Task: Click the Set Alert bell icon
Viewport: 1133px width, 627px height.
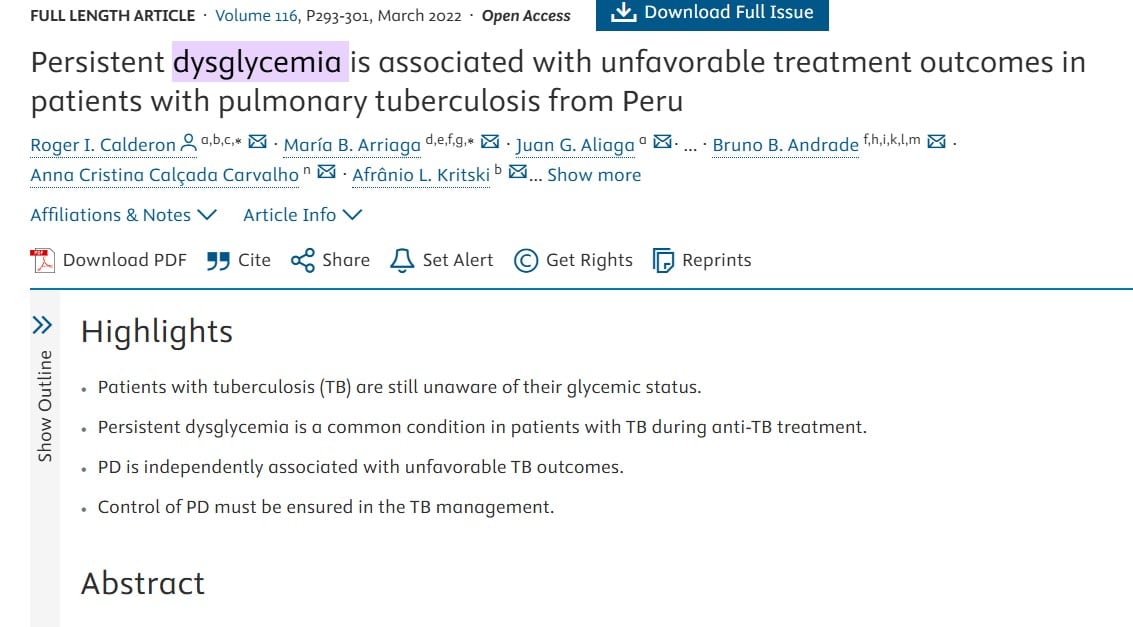Action: click(x=402, y=261)
